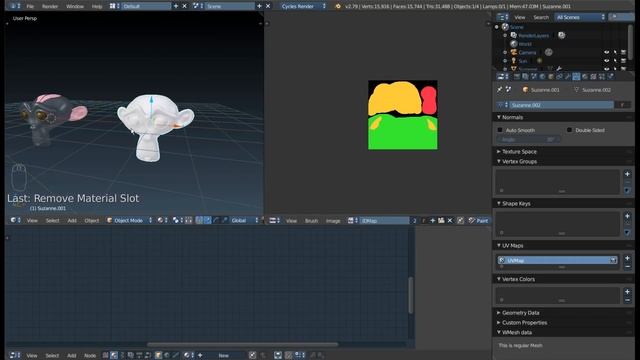Image resolution: width=640 pixels, height=360 pixels.
Task: Select the scale manipulator icon
Action: pyautogui.click(x=224, y=220)
